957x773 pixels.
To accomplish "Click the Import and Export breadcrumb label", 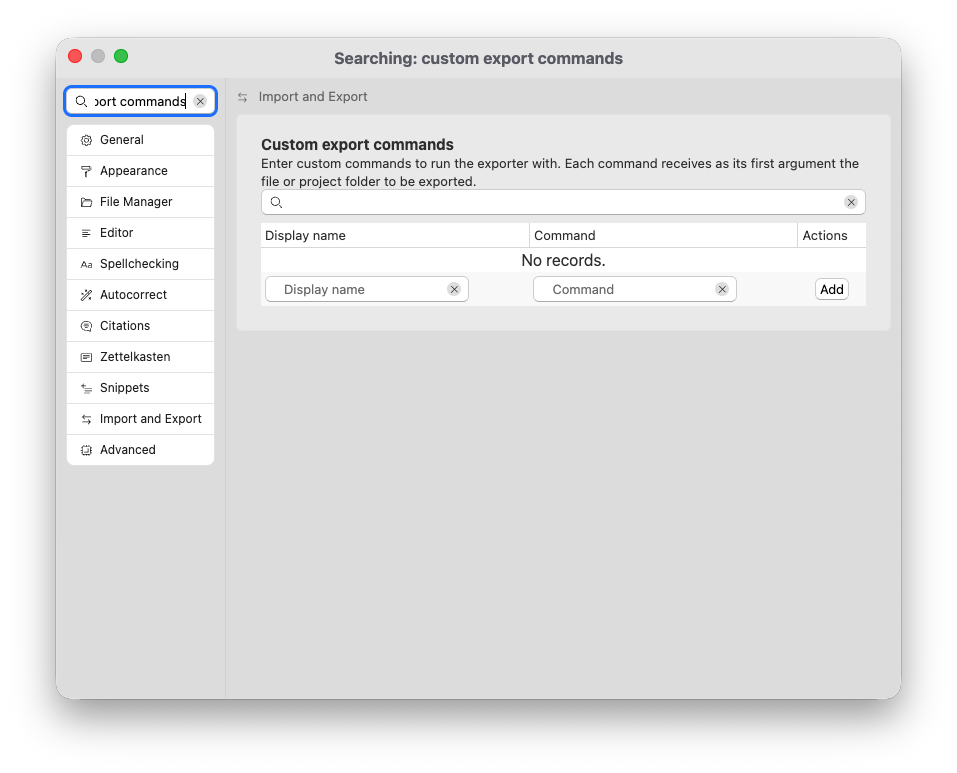I will [313, 96].
